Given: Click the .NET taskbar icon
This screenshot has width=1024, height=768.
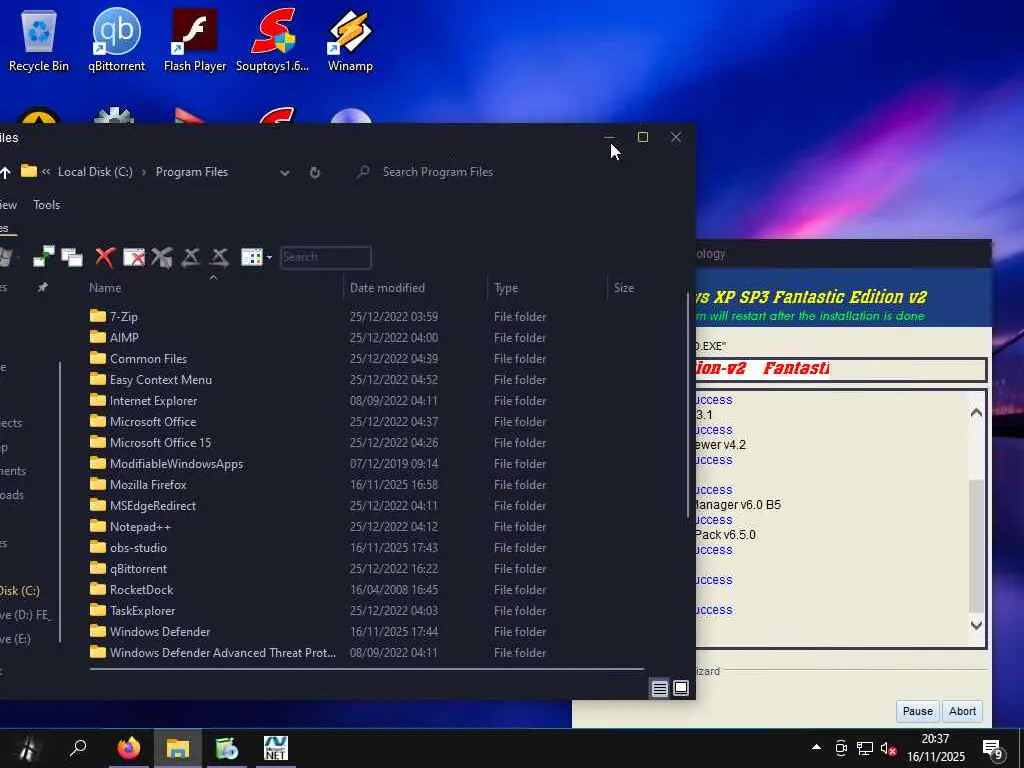Looking at the screenshot, I should coord(276,748).
